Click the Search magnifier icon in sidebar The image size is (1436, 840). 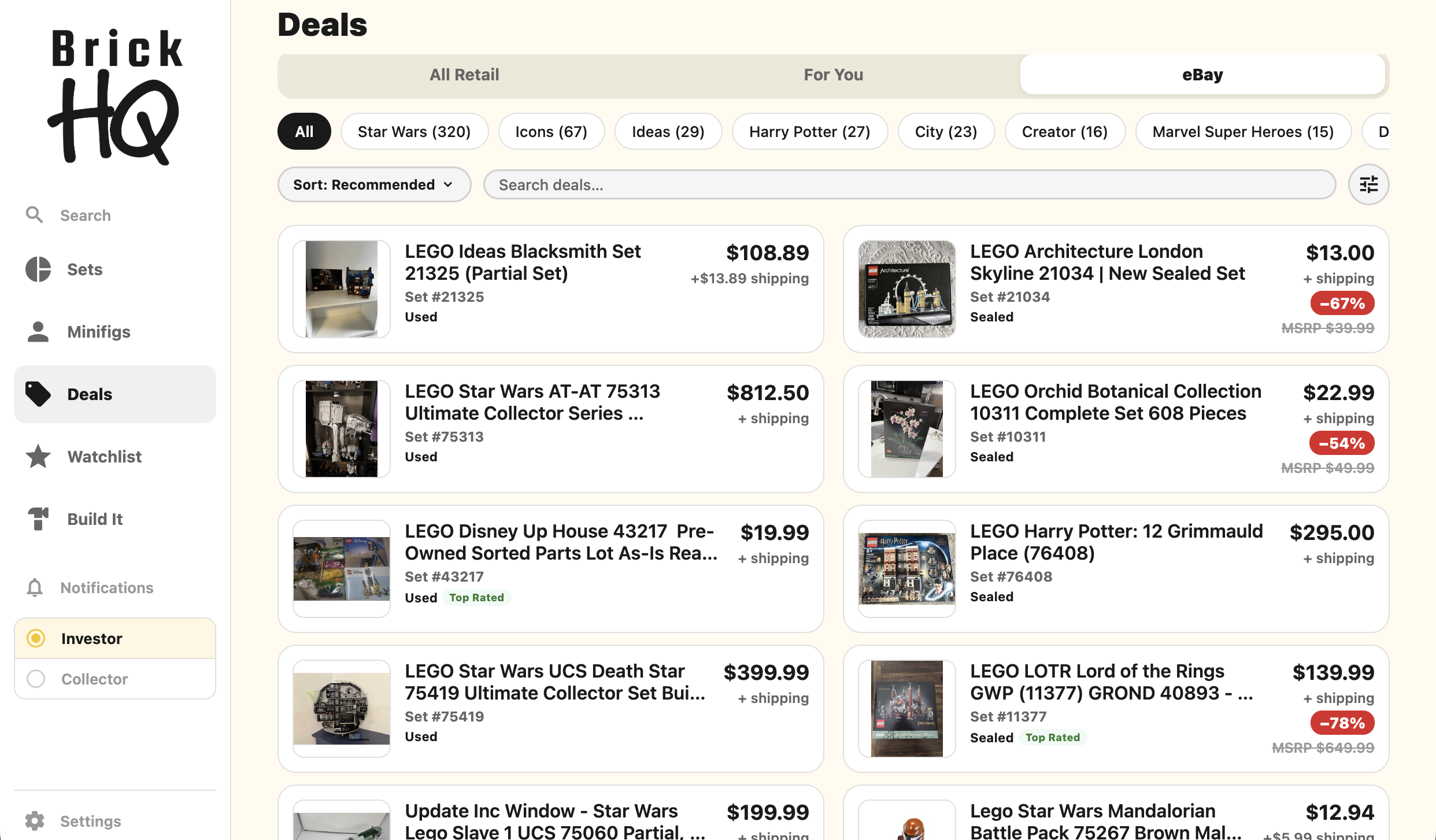point(35,215)
